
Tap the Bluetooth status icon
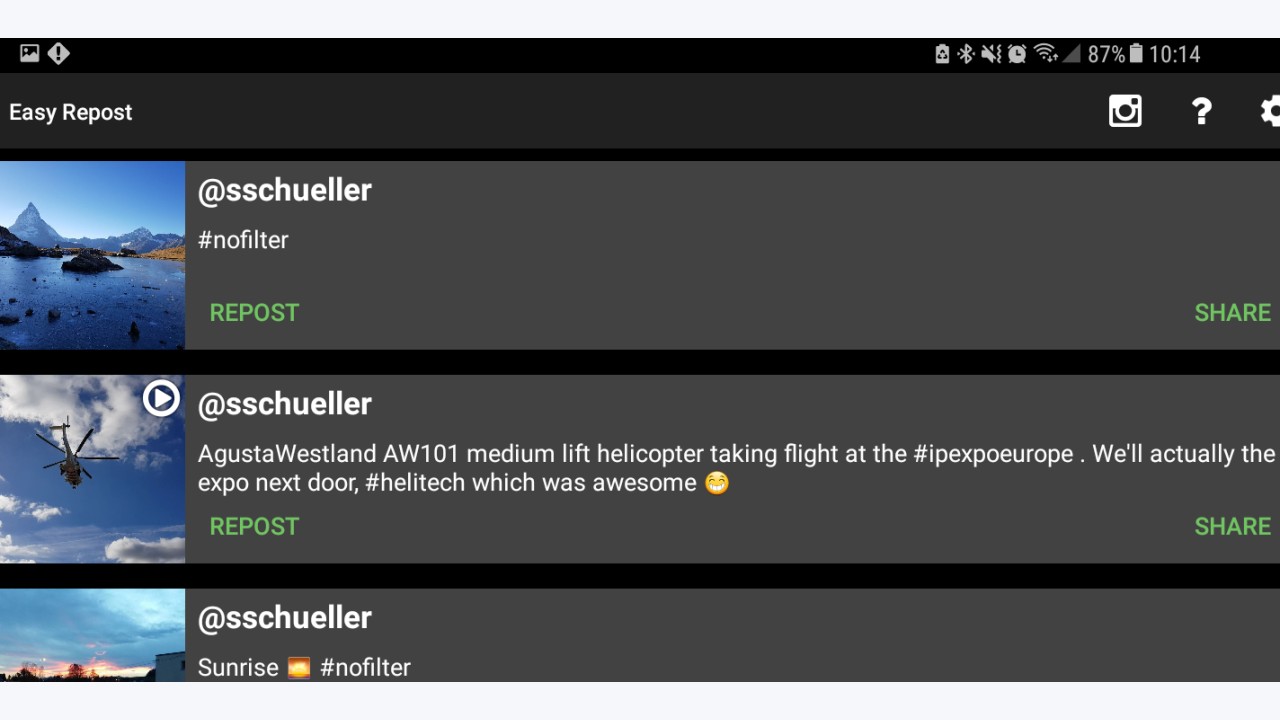pos(966,54)
